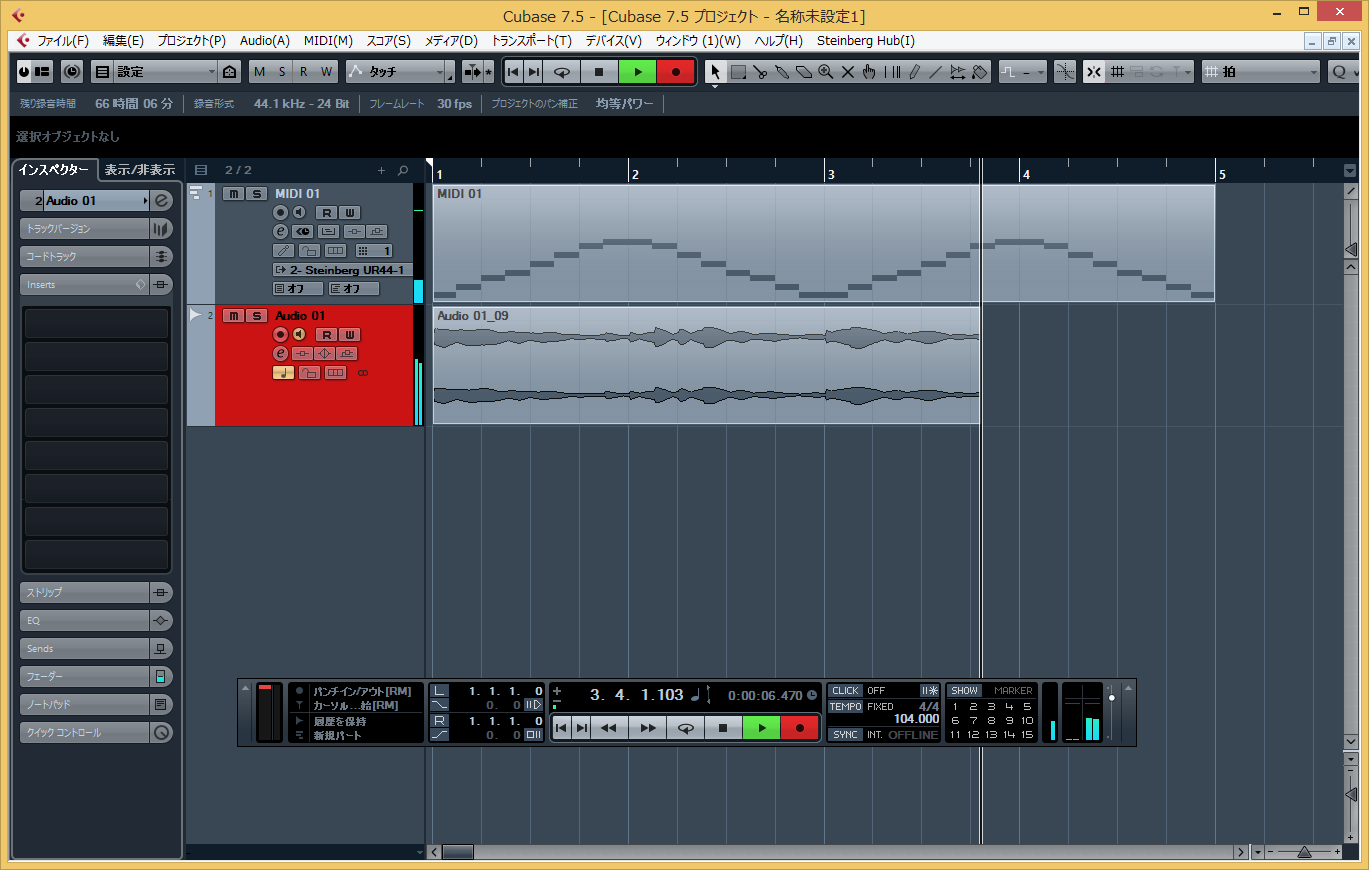Select the Color paint bucket tool
This screenshot has height=870, width=1369.
coord(980,72)
